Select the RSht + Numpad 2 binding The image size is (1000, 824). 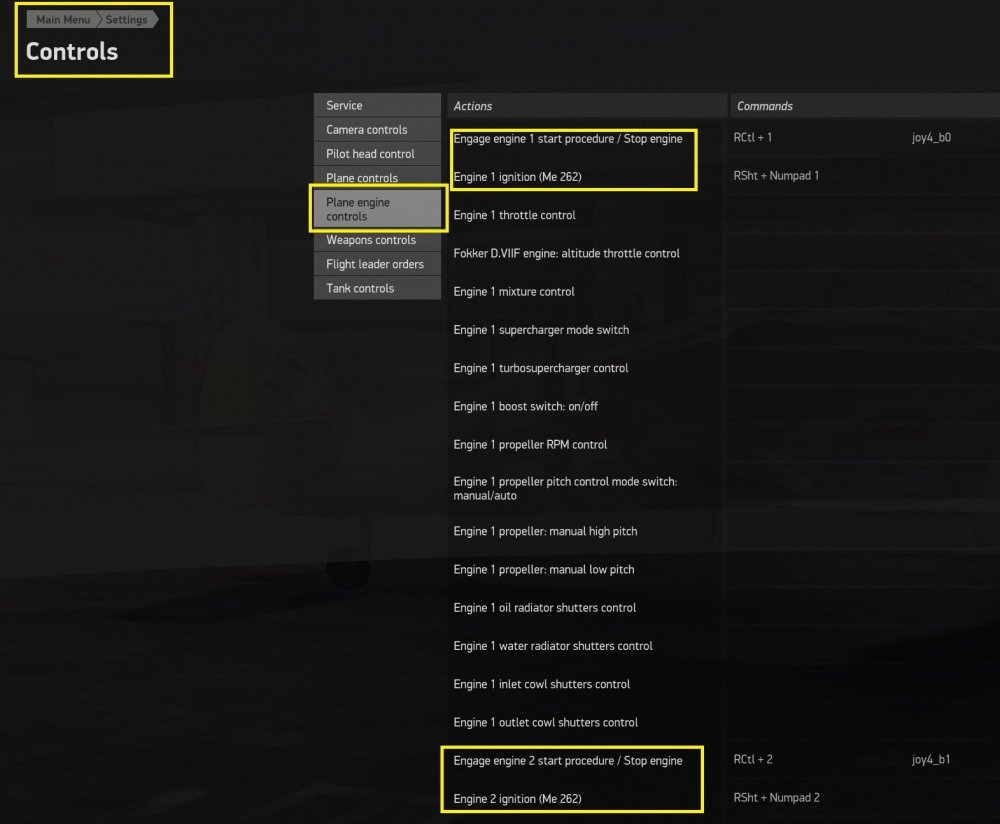pos(779,797)
